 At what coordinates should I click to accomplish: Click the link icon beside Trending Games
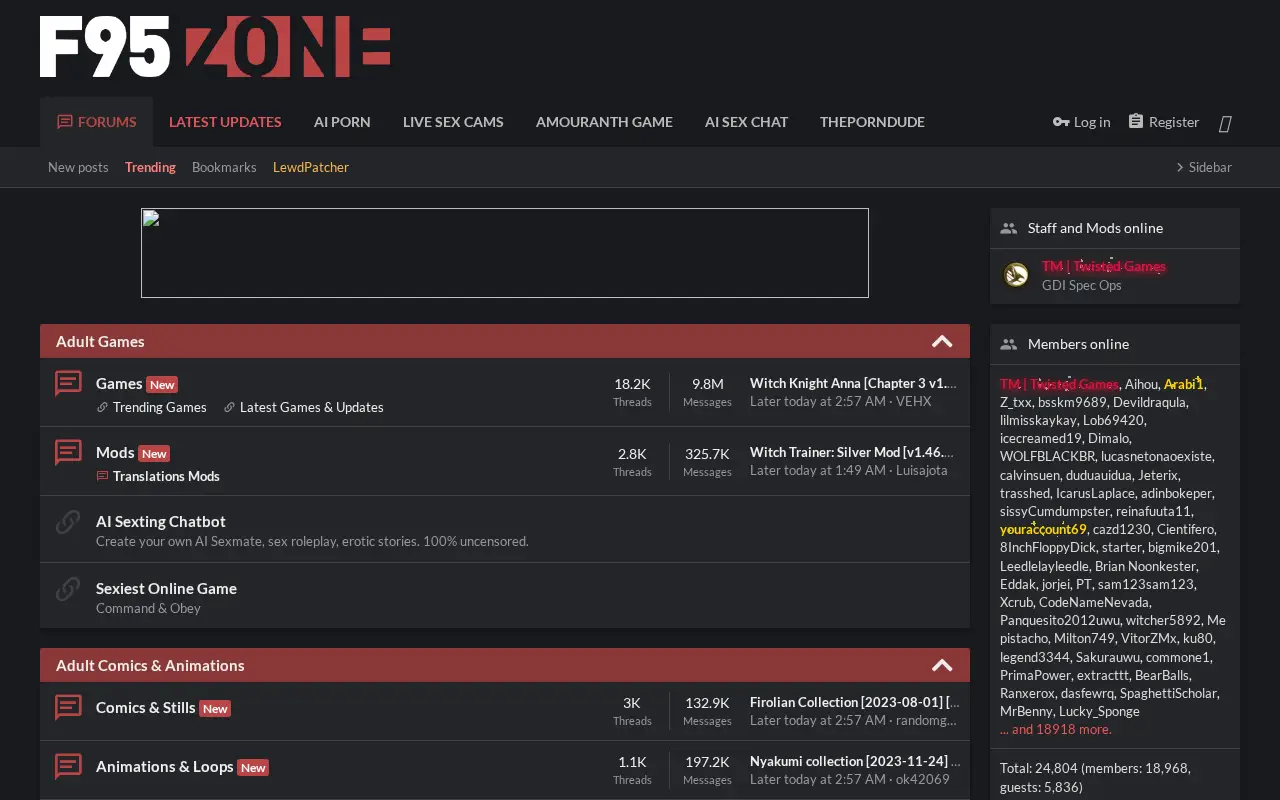pos(102,407)
